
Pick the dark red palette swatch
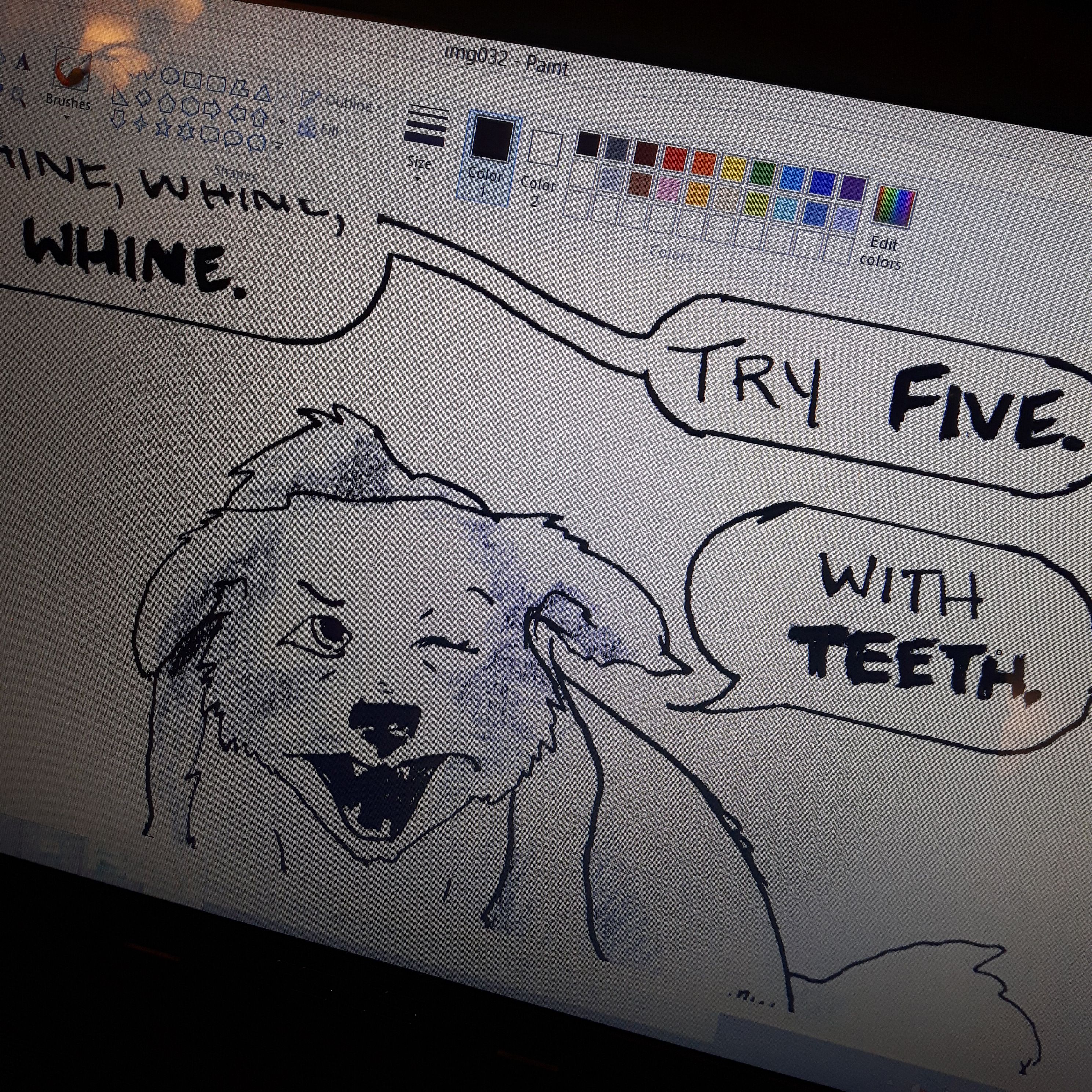click(x=645, y=154)
